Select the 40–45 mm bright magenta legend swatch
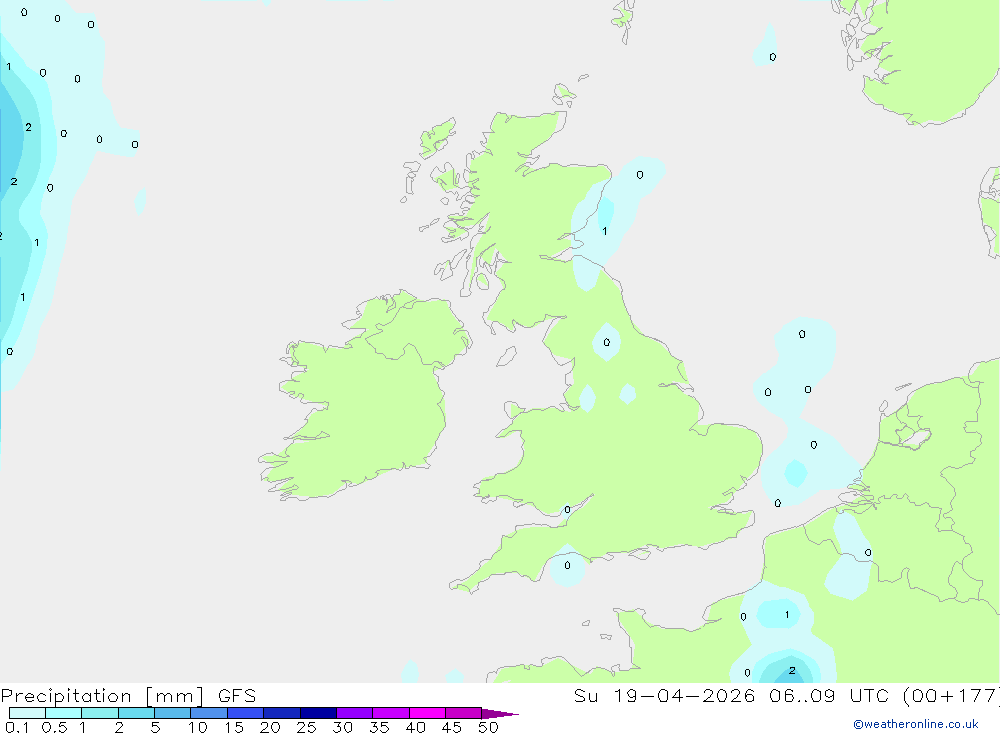Screen dimensions: 1000x733 tap(427, 713)
